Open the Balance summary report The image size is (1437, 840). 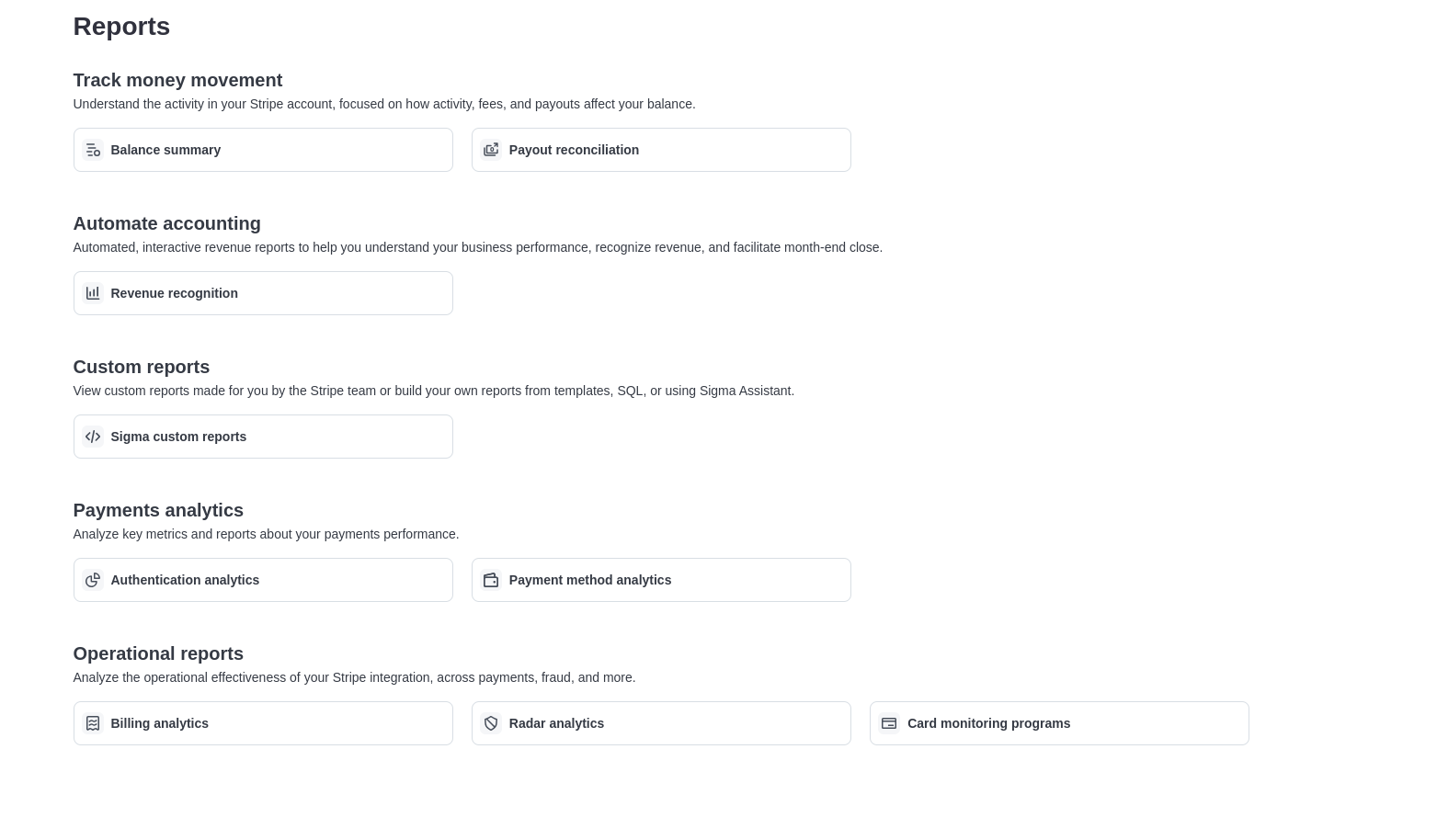(263, 149)
